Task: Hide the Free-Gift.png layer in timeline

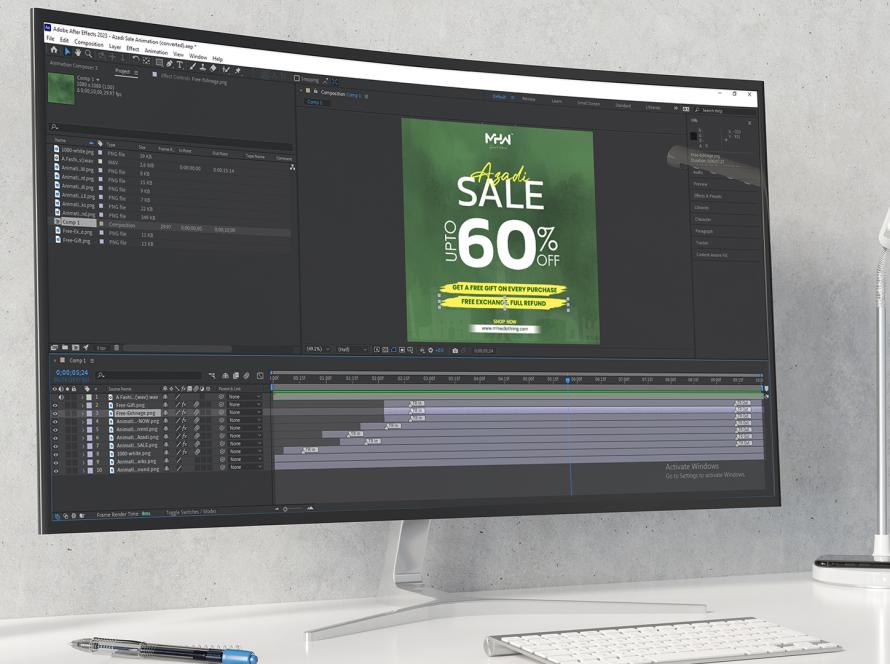Action: coord(55,405)
